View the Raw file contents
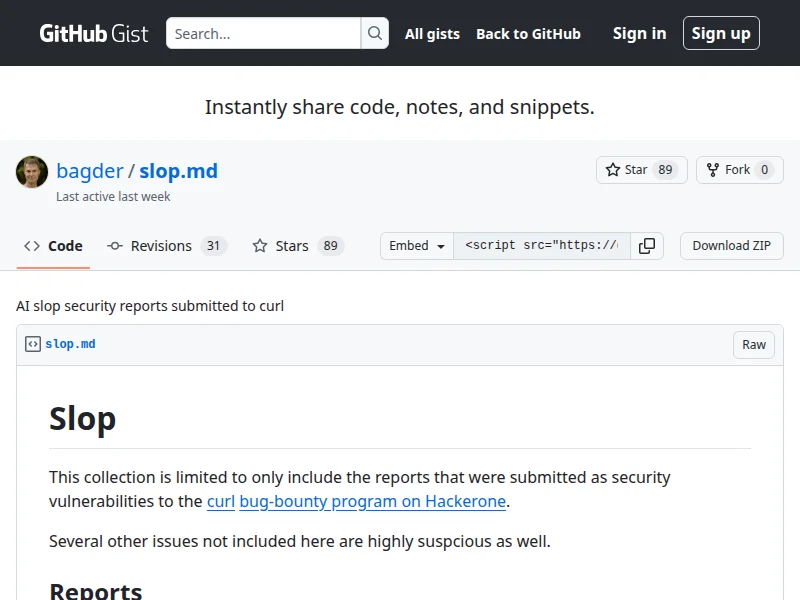Screen dimensions: 800x600 [x=754, y=345]
